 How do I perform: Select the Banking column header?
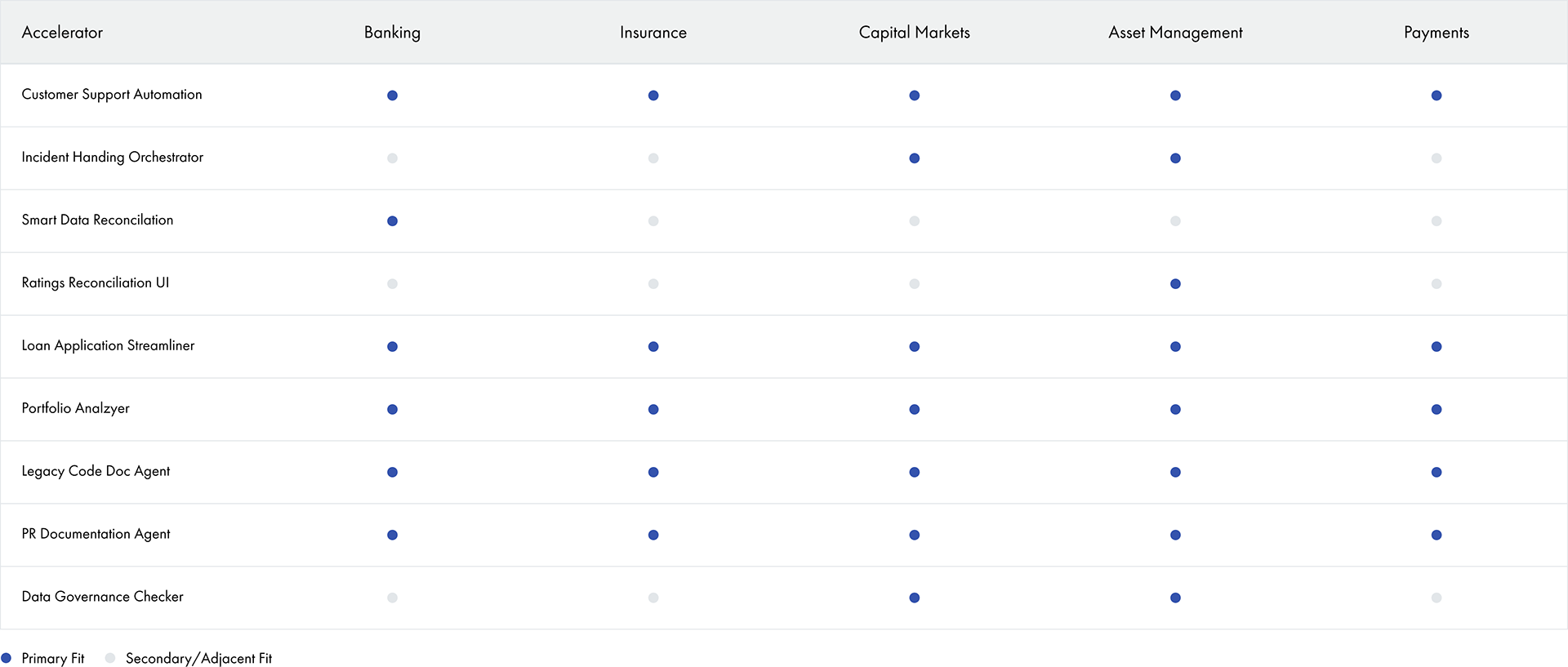coord(392,33)
